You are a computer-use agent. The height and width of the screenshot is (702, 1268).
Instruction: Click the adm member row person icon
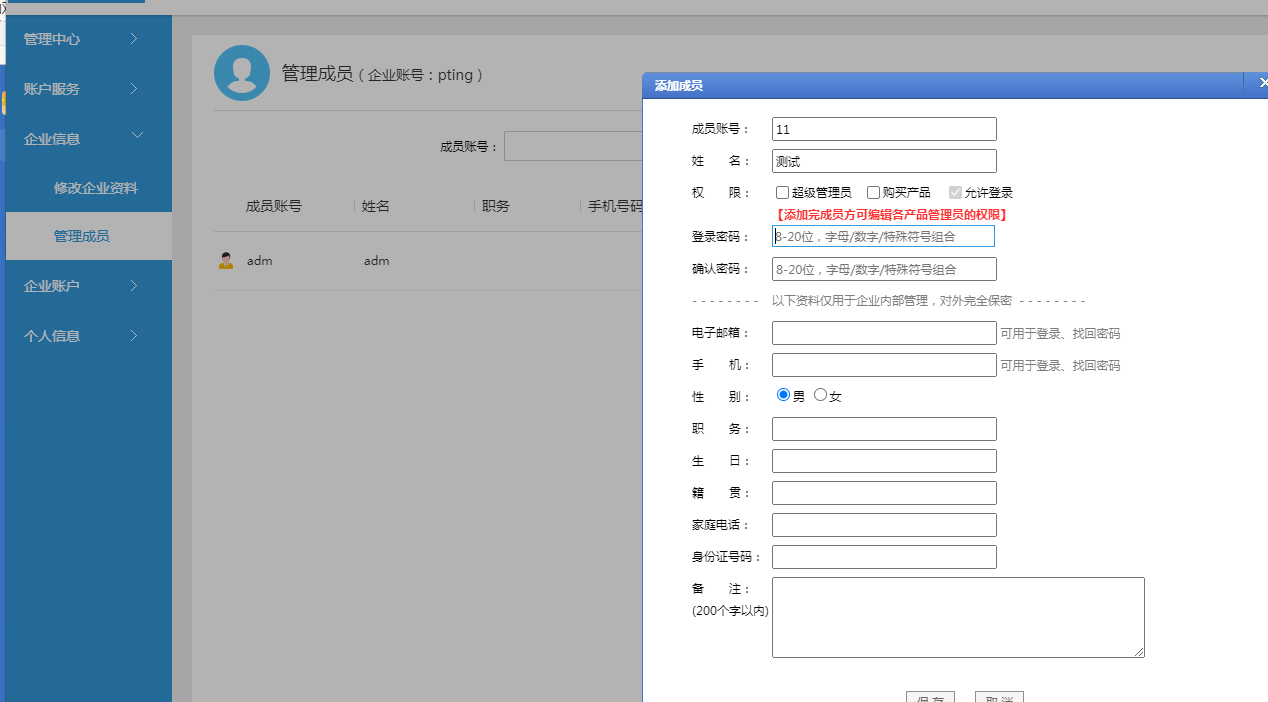click(x=226, y=261)
